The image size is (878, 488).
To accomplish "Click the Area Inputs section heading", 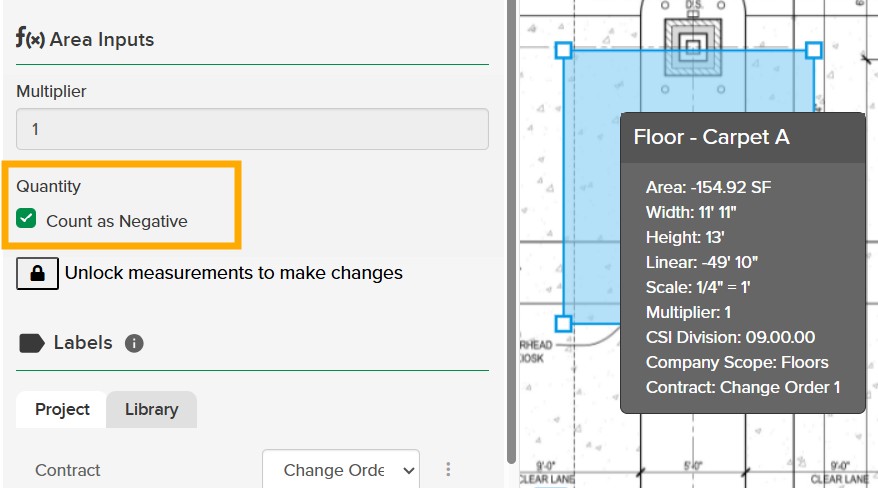I will point(102,40).
